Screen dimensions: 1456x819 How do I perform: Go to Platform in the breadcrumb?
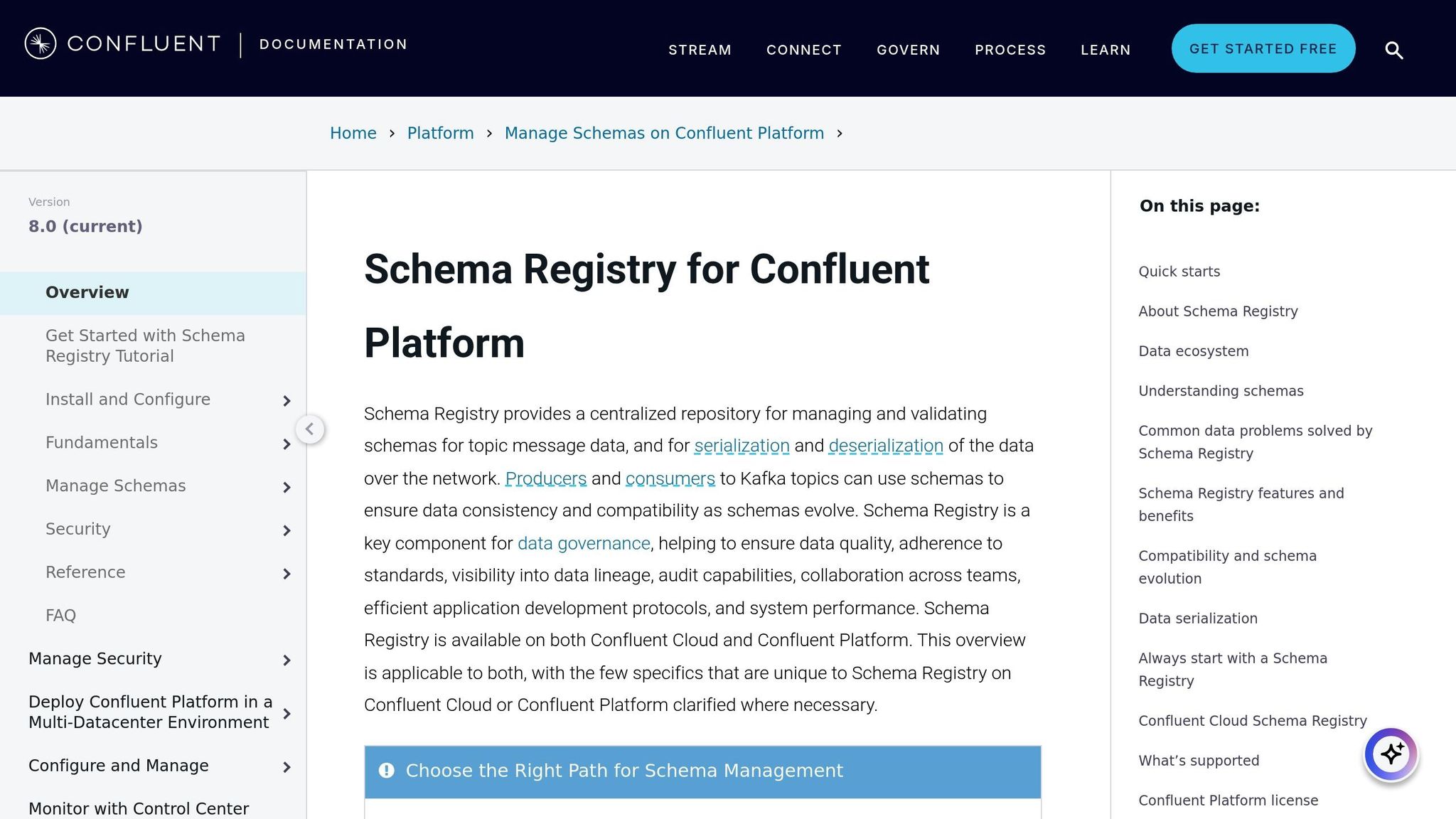click(x=440, y=133)
